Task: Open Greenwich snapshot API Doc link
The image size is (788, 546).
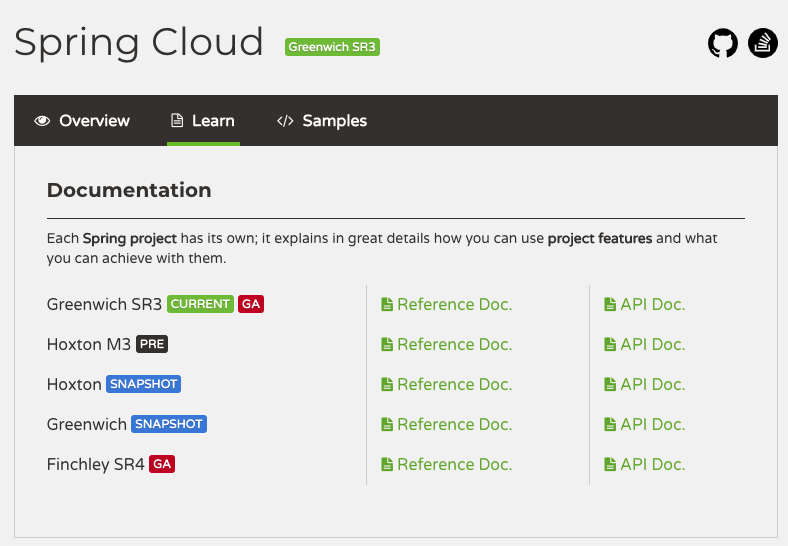Action: pyautogui.click(x=652, y=425)
